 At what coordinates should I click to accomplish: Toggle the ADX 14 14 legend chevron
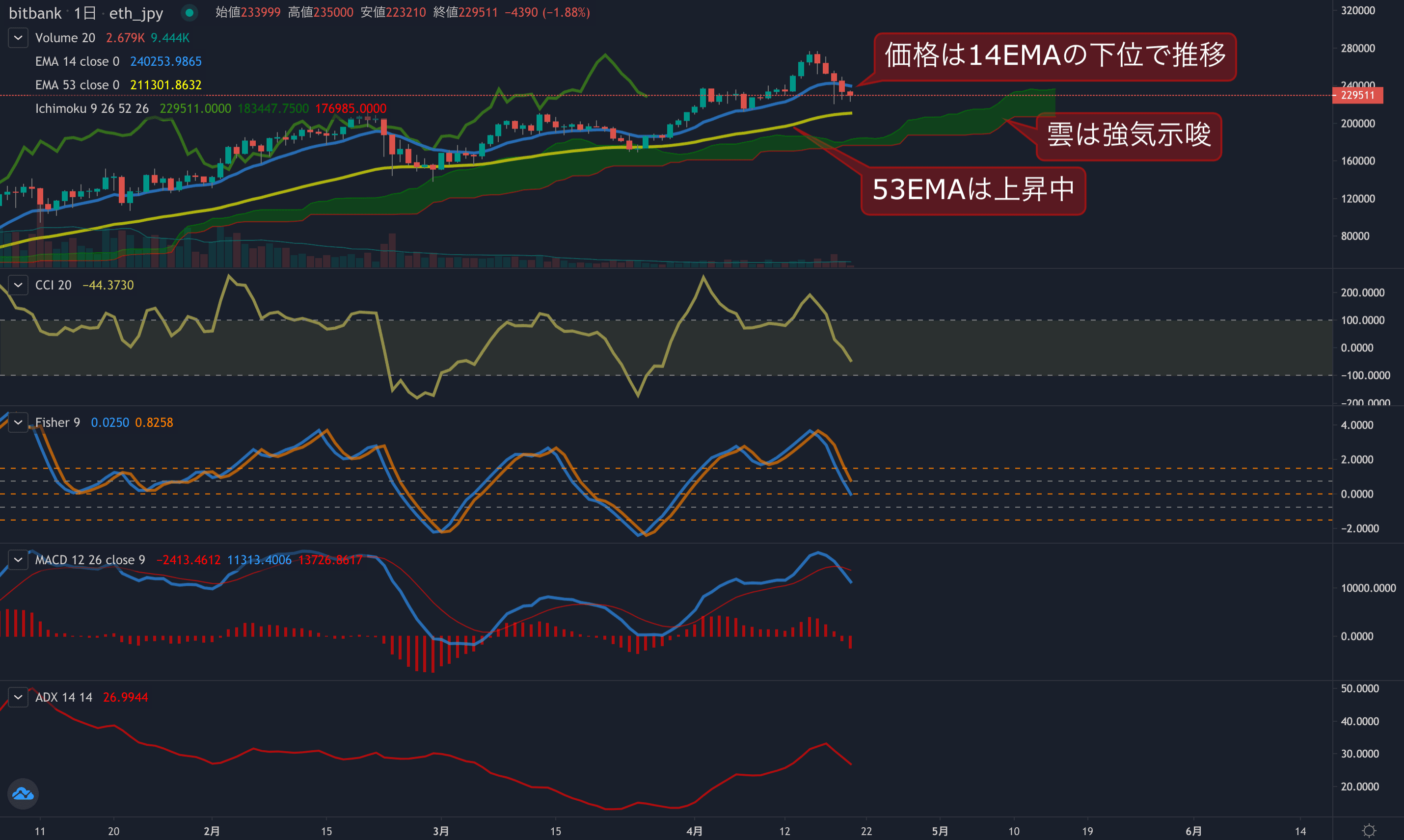(18, 697)
